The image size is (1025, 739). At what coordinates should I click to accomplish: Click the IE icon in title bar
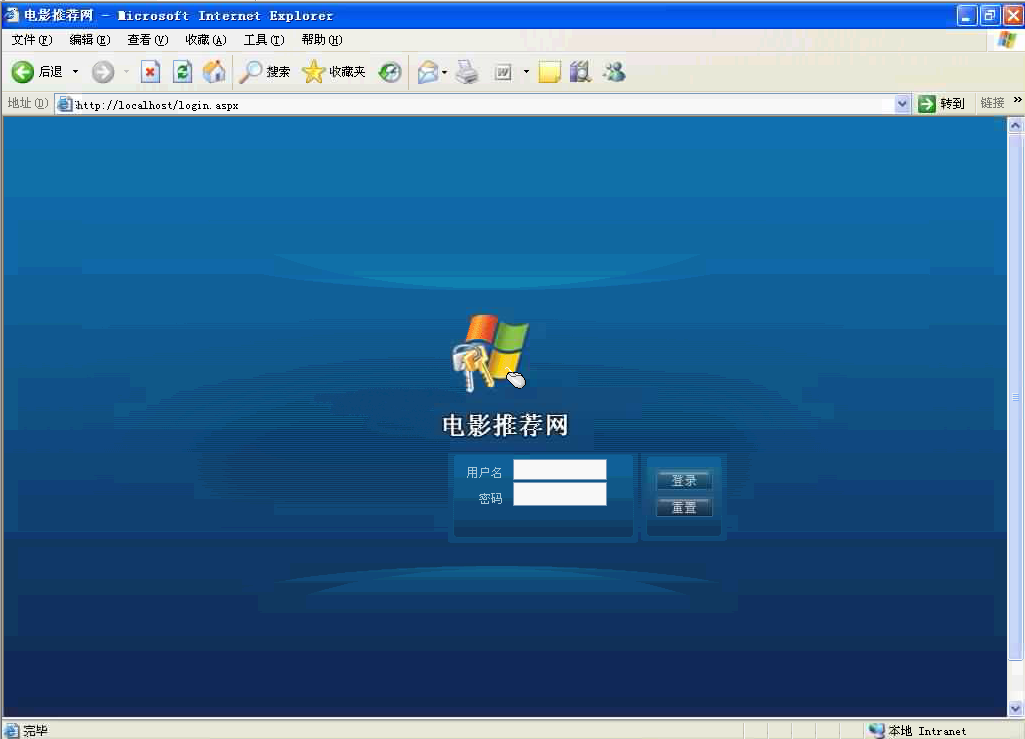click(12, 14)
